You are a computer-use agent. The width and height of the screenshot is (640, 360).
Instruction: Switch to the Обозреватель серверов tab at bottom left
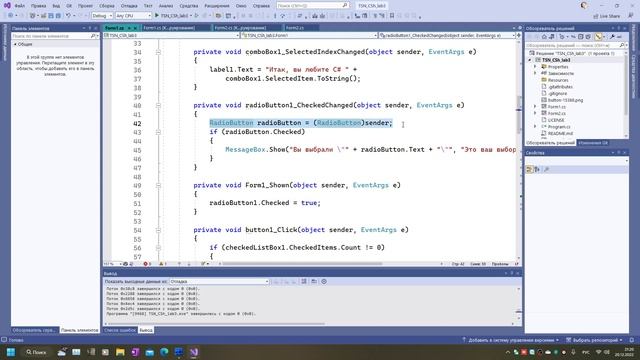[x=34, y=330]
